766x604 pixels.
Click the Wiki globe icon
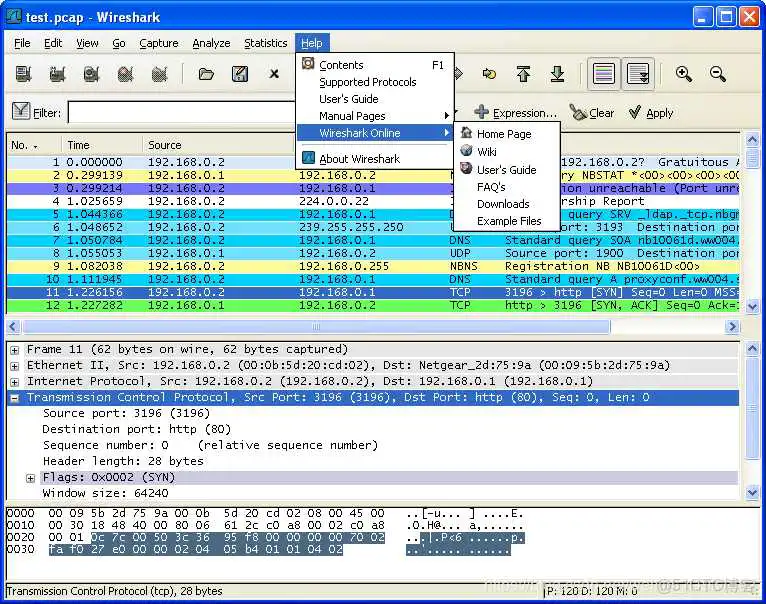click(467, 151)
